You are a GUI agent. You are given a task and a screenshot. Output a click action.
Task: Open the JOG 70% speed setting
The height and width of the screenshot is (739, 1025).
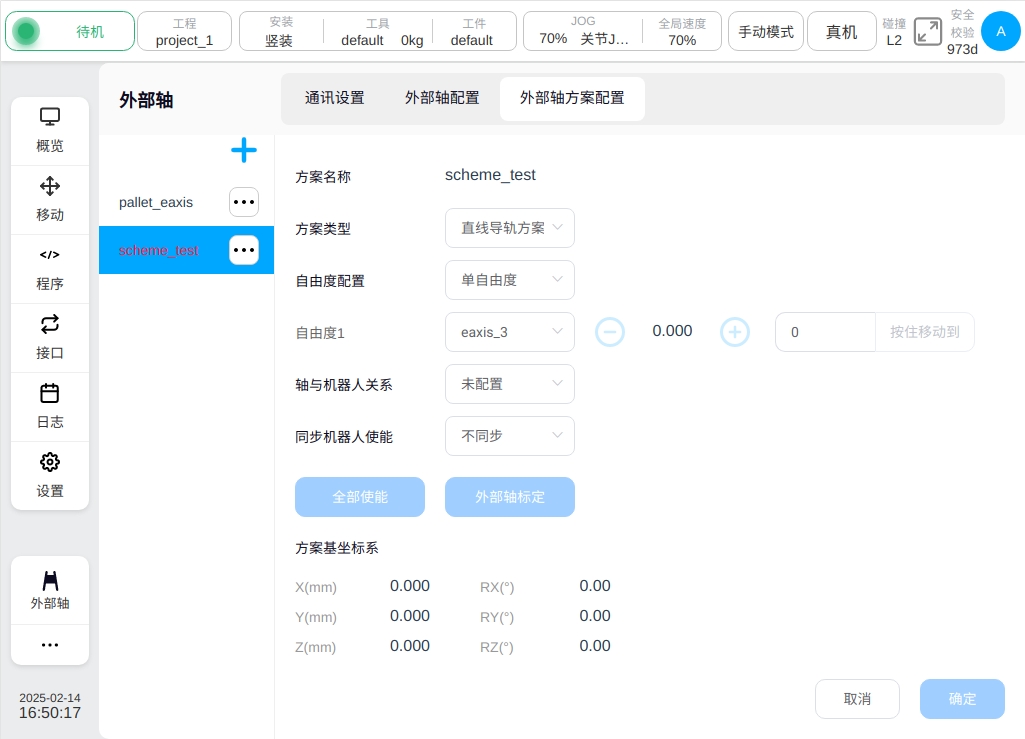click(x=583, y=31)
